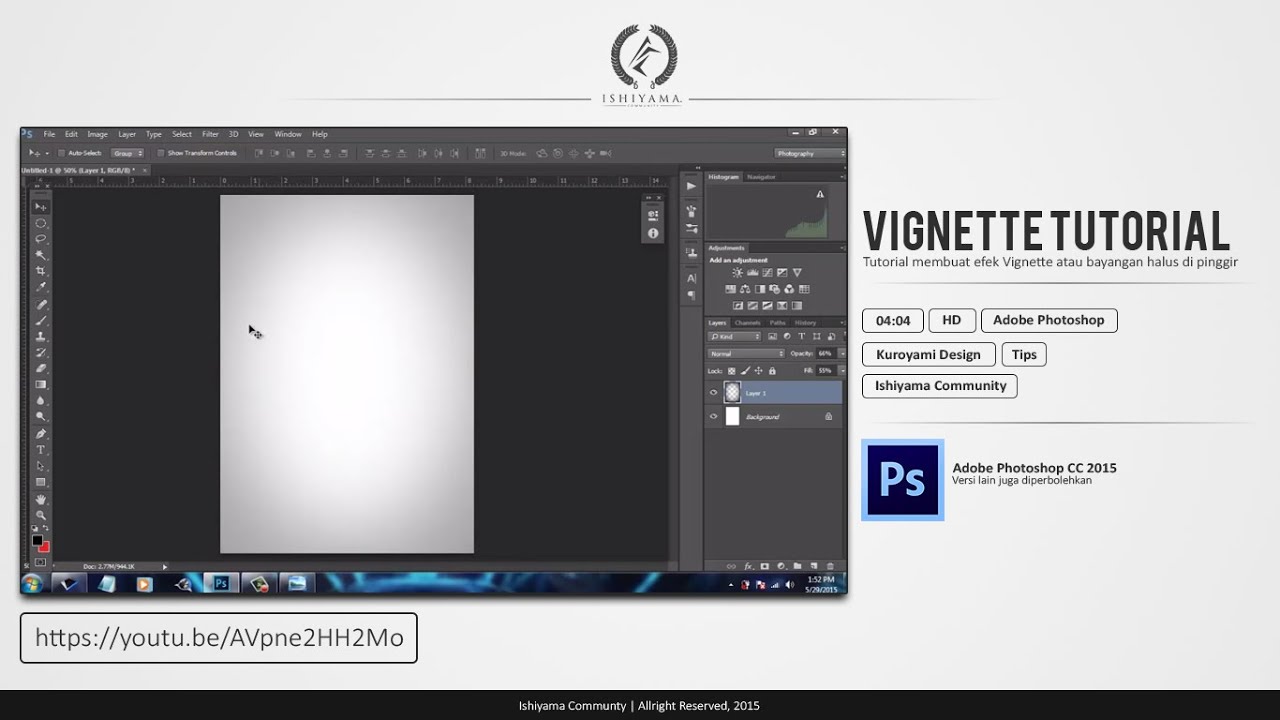Viewport: 1280px width, 720px height.
Task: Click the layer style fx icon
Action: (x=747, y=566)
